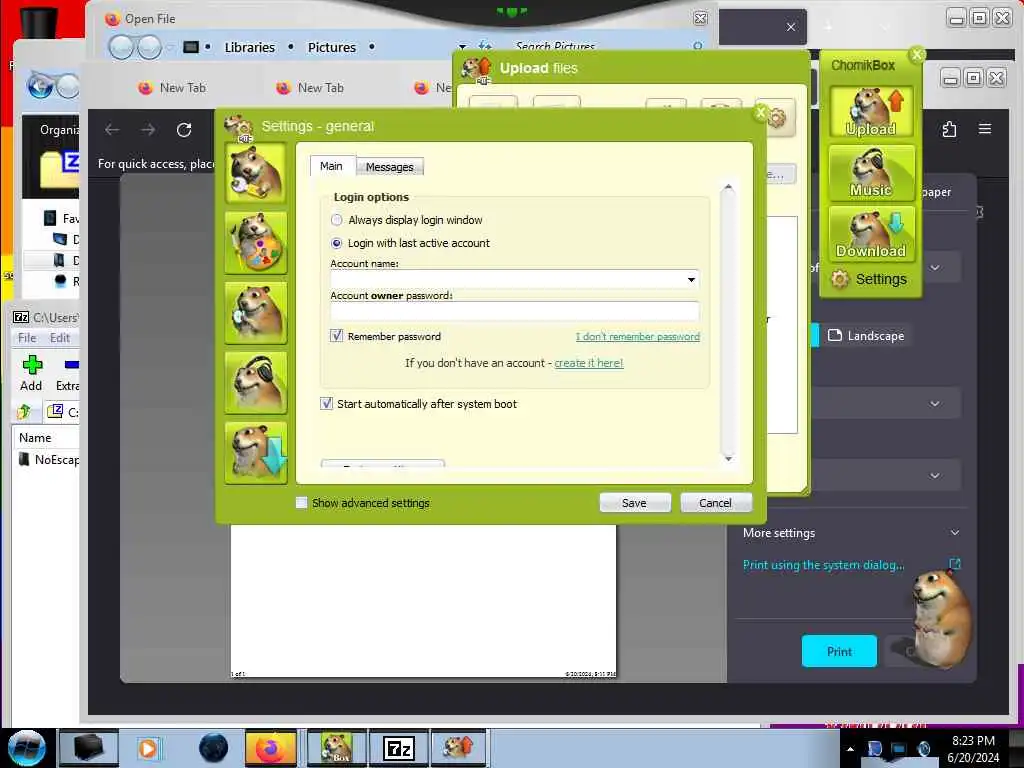Open the general settings hamster icon in sidebar
Image resolution: width=1024 pixels, height=768 pixels.
pos(255,173)
